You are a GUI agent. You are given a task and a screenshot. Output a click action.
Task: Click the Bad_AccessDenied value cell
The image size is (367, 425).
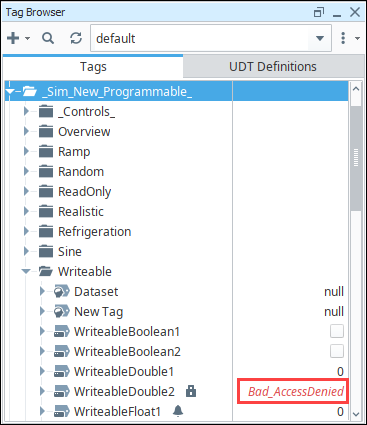coord(293,391)
